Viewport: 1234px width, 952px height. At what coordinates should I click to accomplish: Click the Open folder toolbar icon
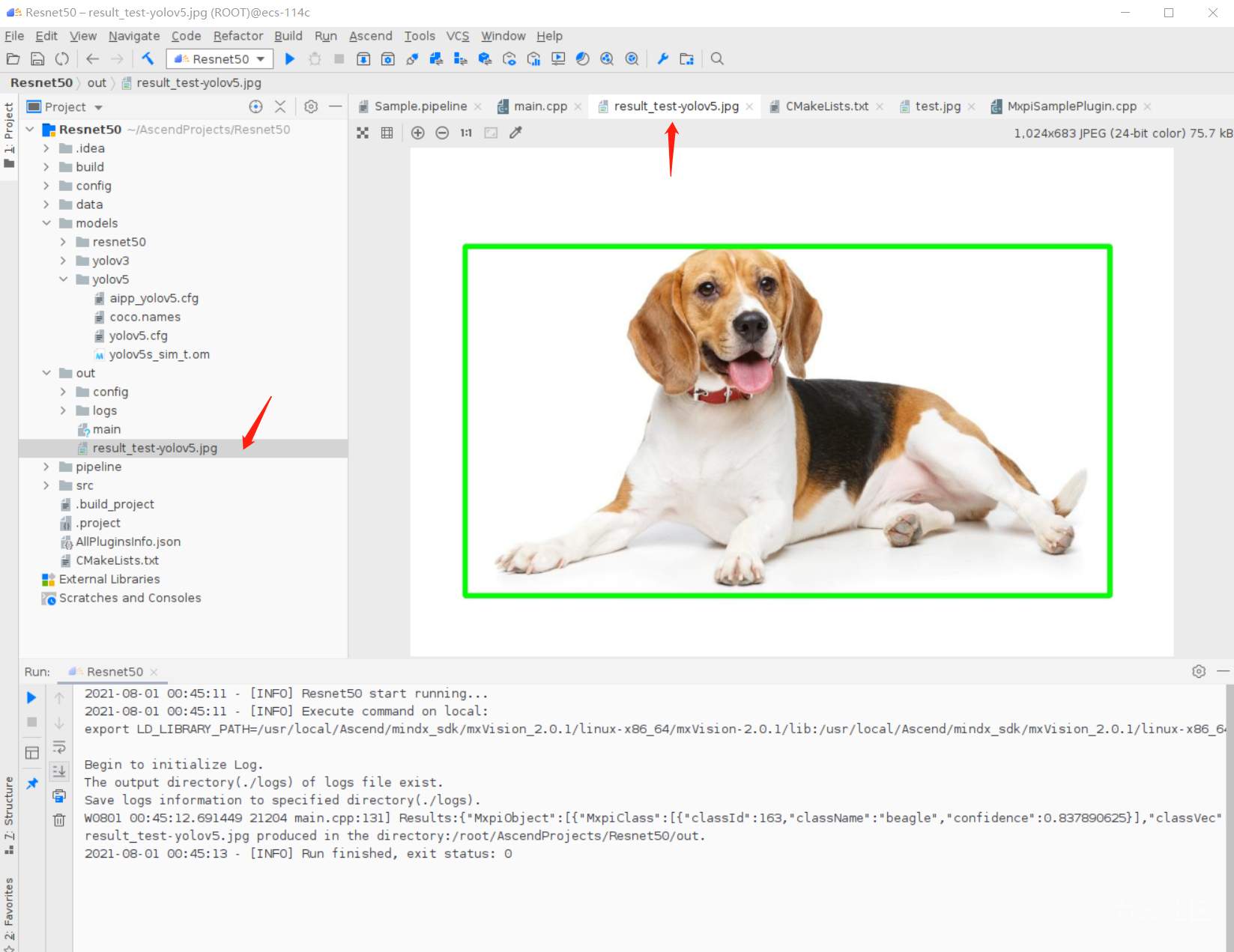coord(13,58)
